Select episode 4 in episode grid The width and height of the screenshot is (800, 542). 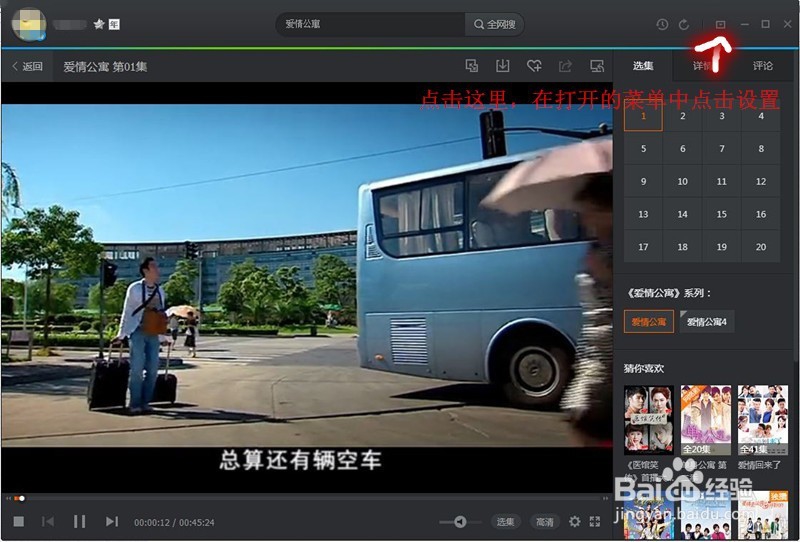pyautogui.click(x=761, y=116)
